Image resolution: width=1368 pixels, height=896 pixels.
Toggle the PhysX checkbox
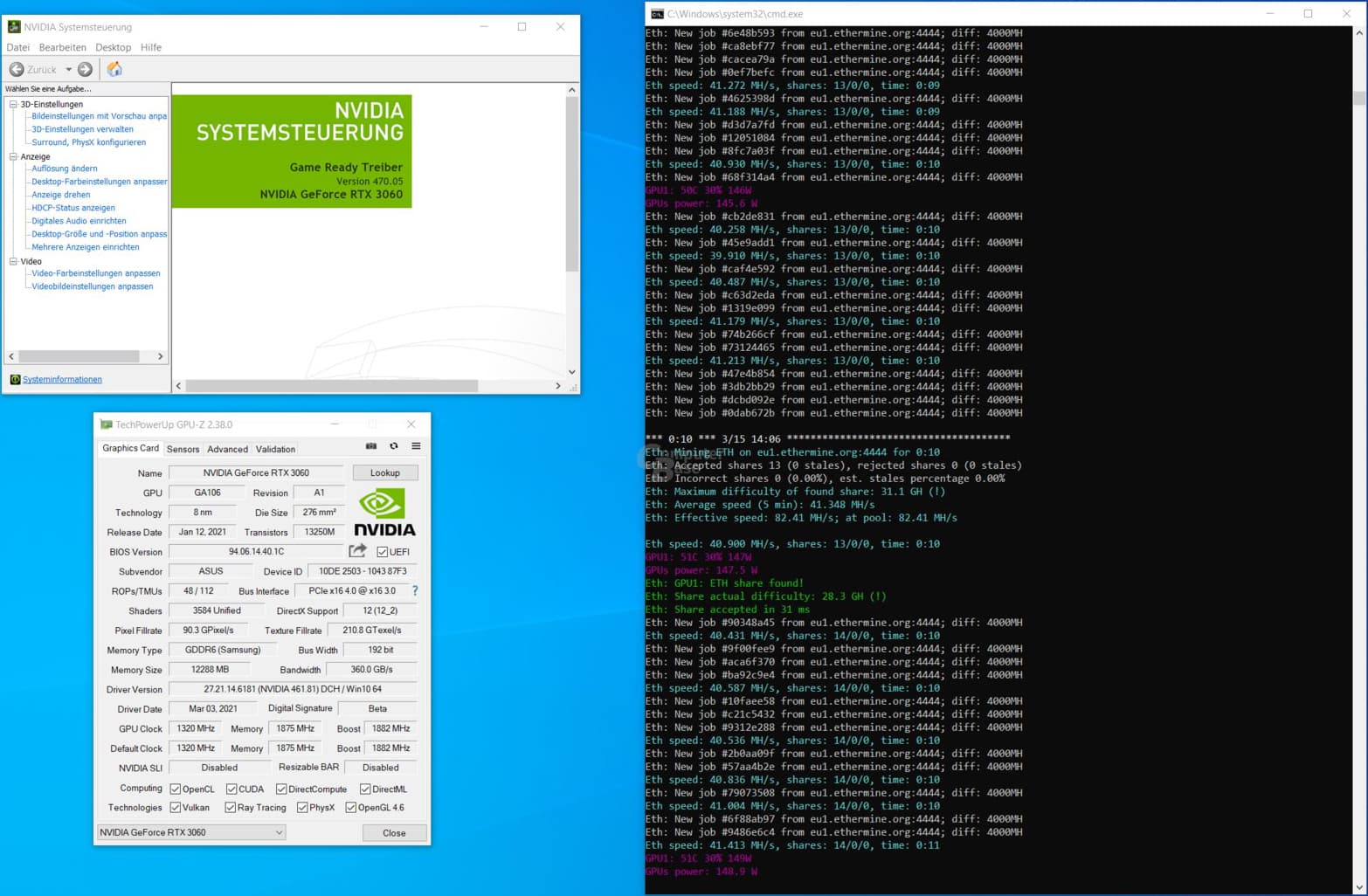302,807
